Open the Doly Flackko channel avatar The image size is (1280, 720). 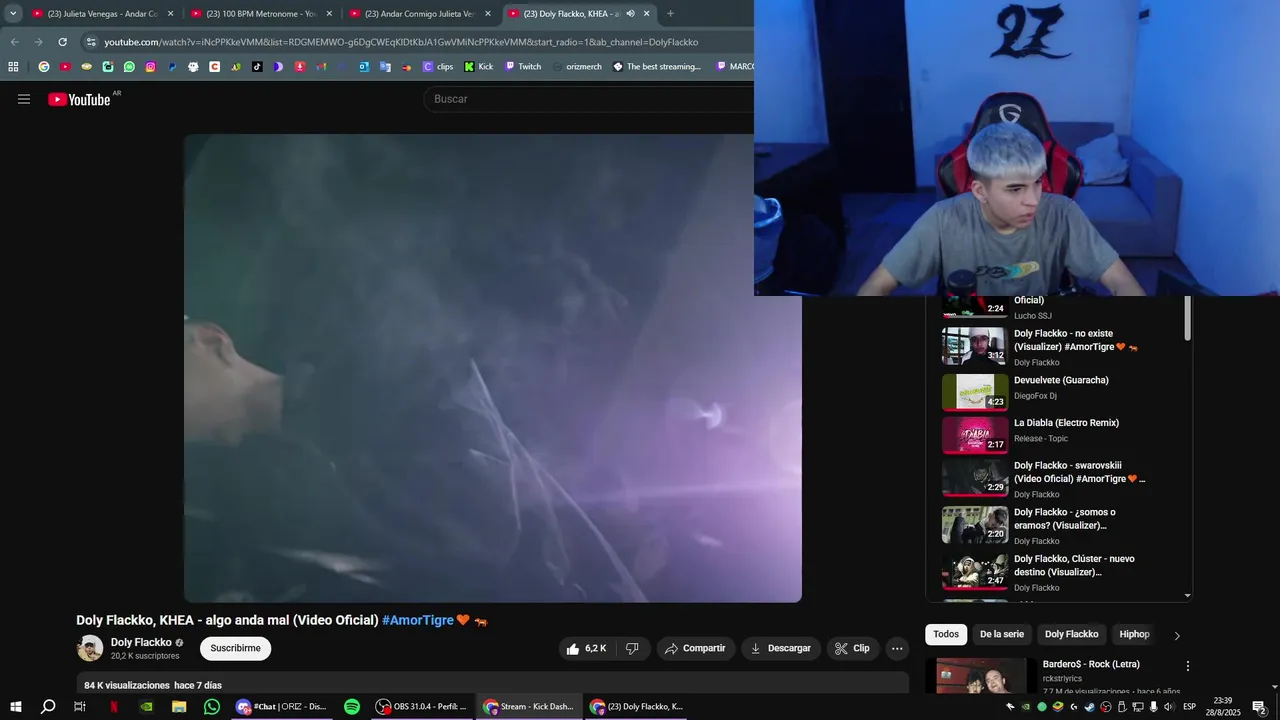tap(90, 648)
